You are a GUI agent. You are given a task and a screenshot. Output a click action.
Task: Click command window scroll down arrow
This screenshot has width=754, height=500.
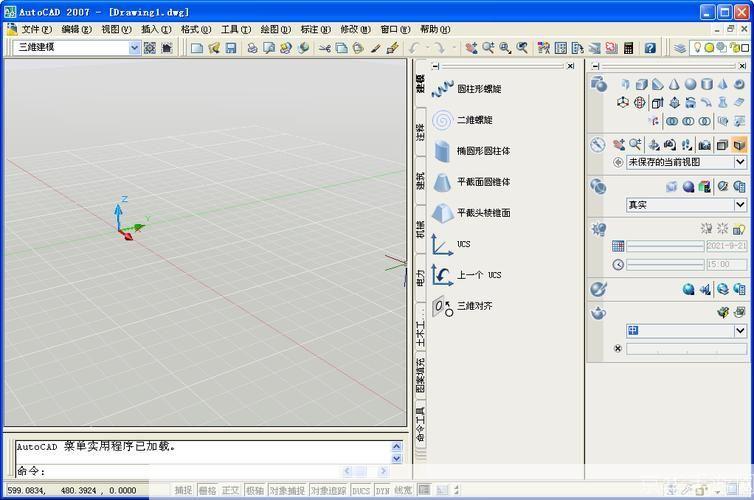[x=397, y=459]
